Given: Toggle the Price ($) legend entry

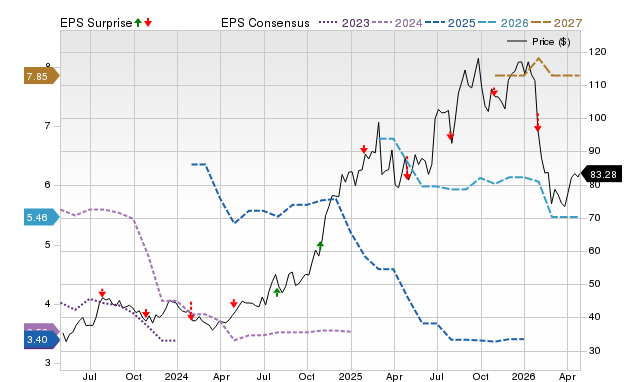Looking at the screenshot, I should coord(539,42).
